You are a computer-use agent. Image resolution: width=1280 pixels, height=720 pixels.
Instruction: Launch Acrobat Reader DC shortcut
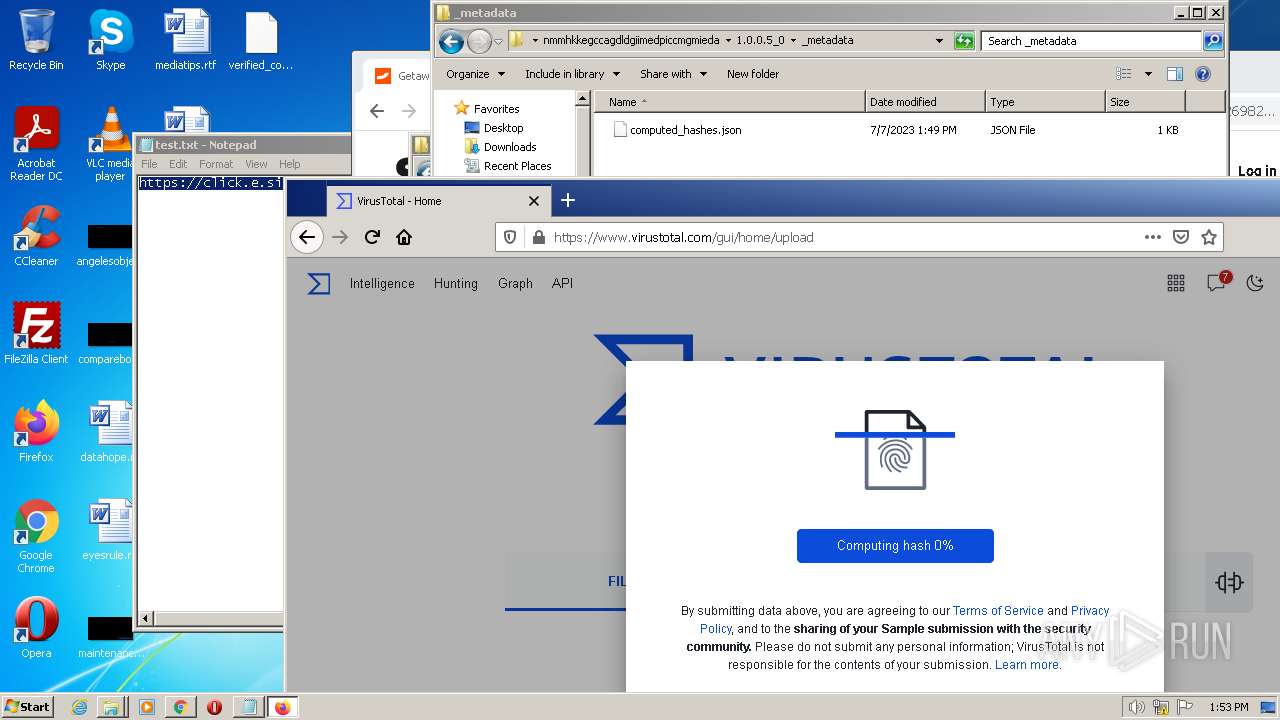tap(36, 144)
